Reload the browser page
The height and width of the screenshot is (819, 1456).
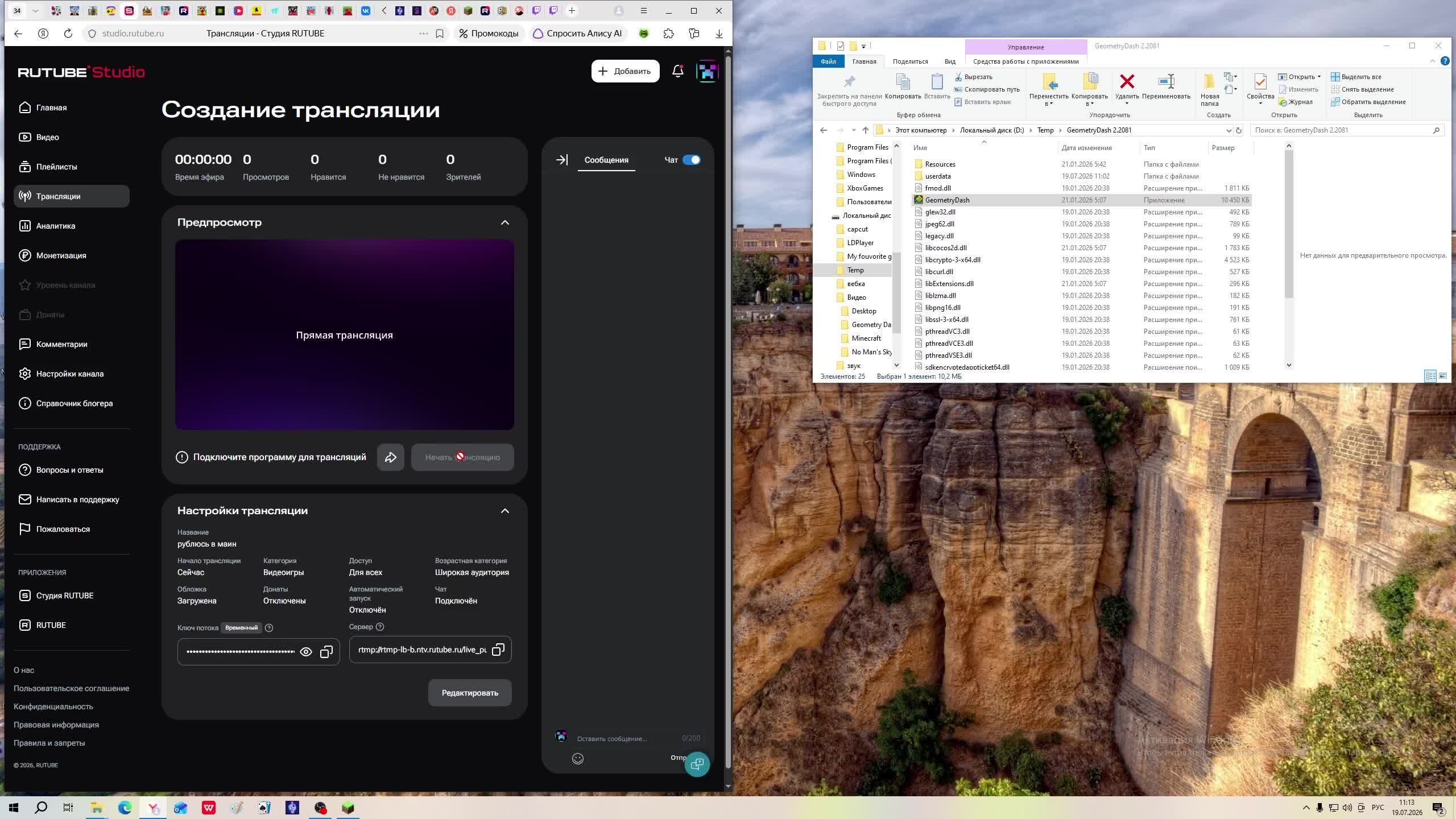click(68, 34)
